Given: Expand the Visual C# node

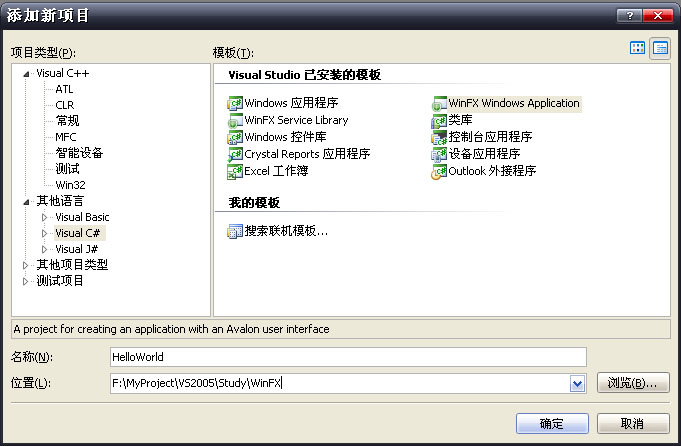Looking at the screenshot, I should [44, 233].
